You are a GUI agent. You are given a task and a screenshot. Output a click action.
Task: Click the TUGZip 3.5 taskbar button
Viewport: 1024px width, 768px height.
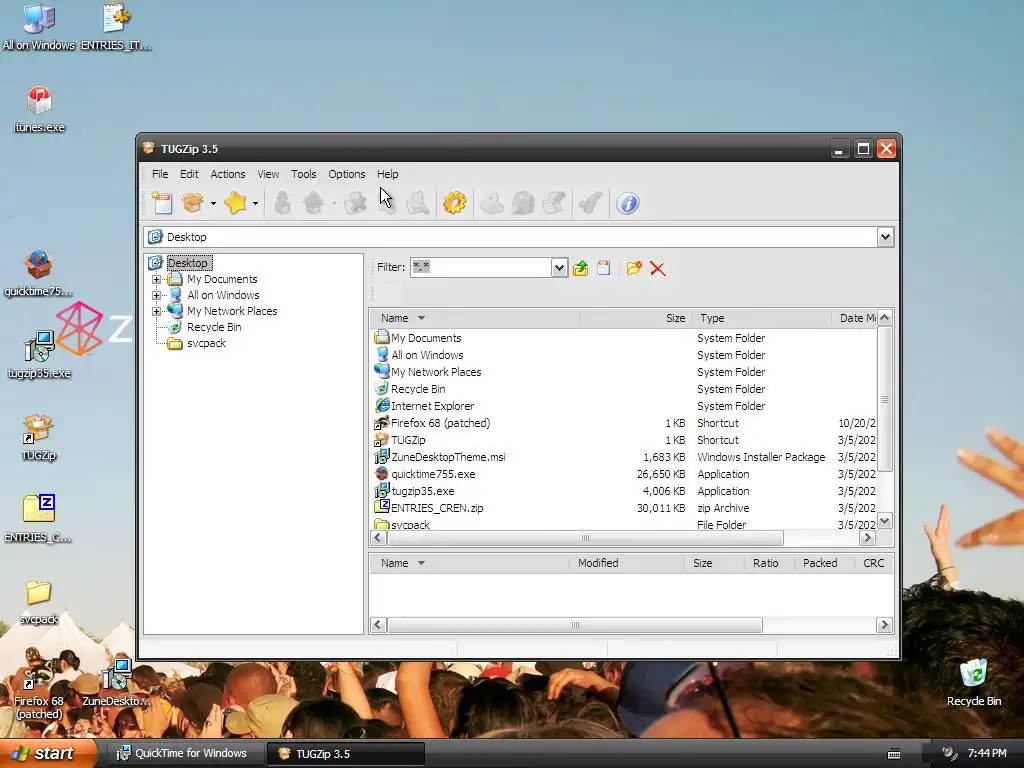click(x=346, y=754)
